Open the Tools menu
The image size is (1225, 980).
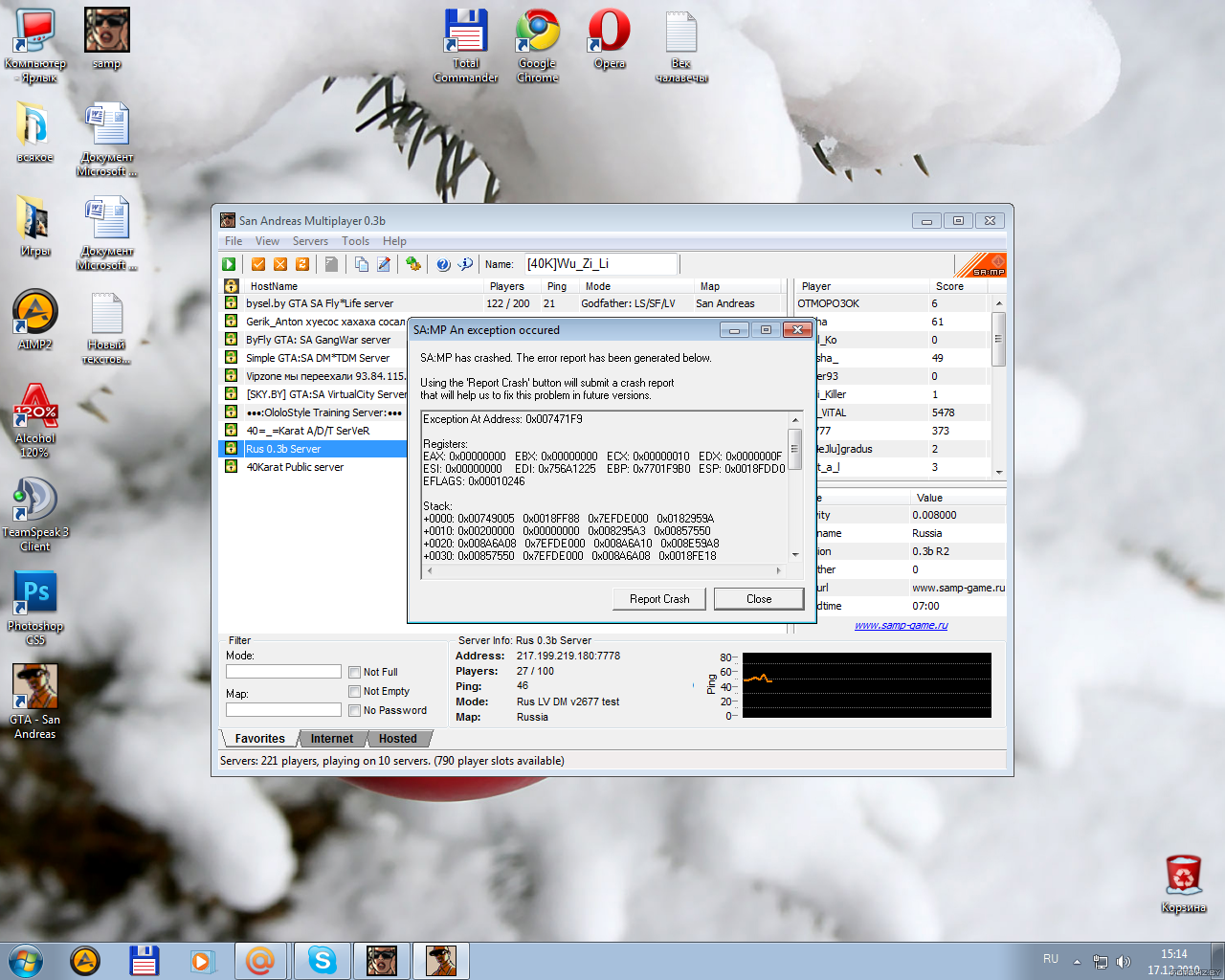tap(355, 241)
